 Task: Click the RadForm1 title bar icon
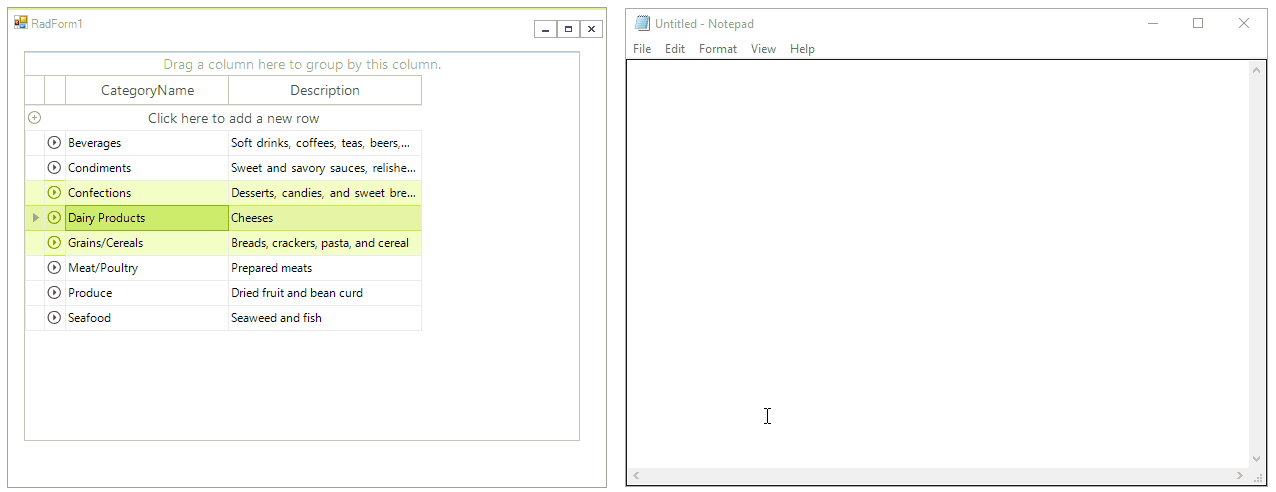pyautogui.click(x=21, y=23)
